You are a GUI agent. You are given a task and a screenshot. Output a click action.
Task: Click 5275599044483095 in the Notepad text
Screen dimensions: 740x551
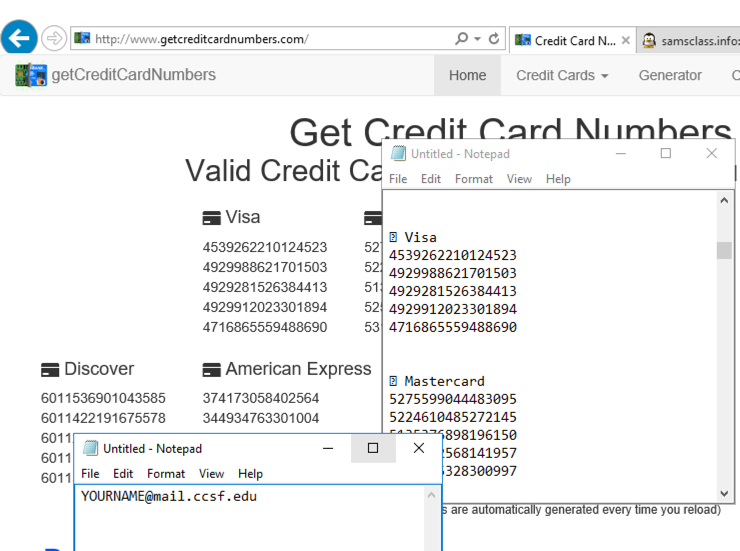point(453,399)
